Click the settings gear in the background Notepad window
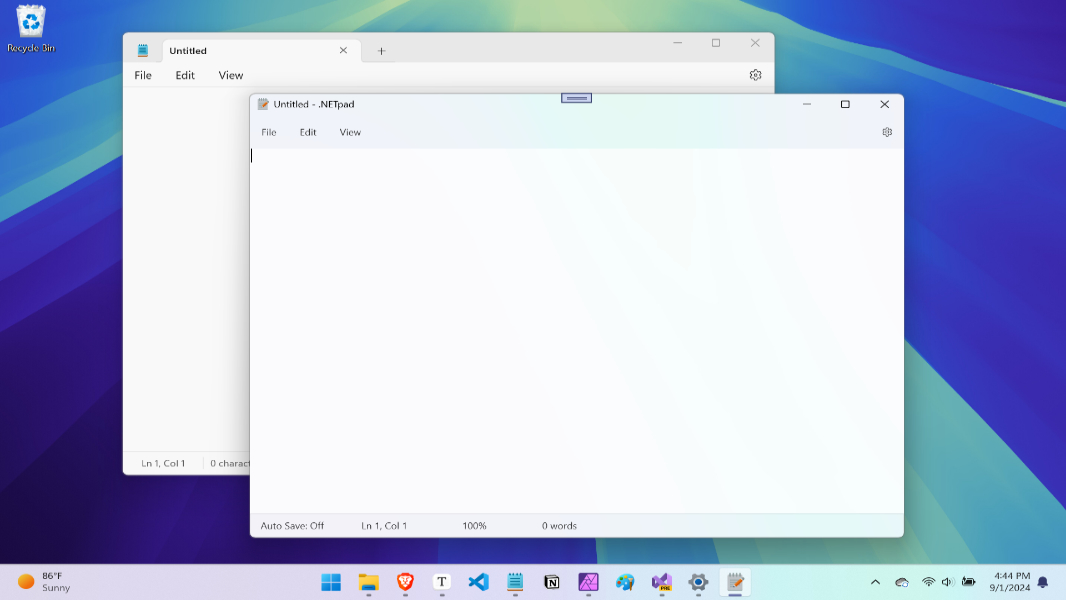This screenshot has width=1066, height=600. click(x=755, y=74)
